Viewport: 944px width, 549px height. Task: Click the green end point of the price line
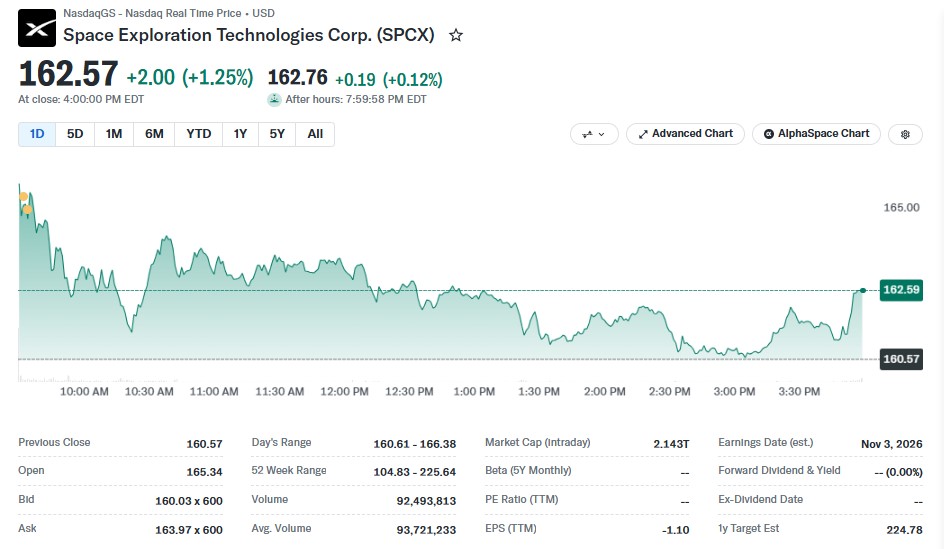(863, 291)
